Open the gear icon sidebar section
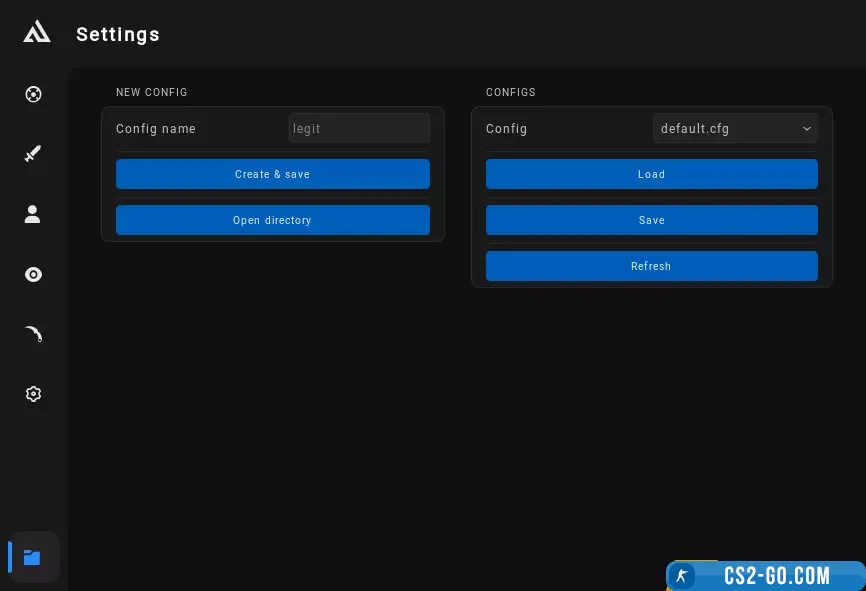The width and height of the screenshot is (866, 591). coord(33,394)
